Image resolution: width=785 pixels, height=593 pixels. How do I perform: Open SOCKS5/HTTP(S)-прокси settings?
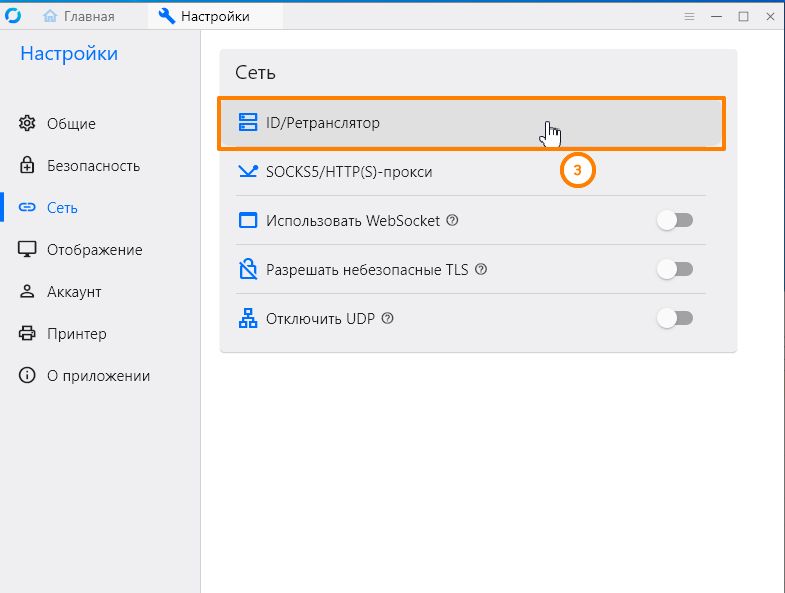(x=471, y=172)
